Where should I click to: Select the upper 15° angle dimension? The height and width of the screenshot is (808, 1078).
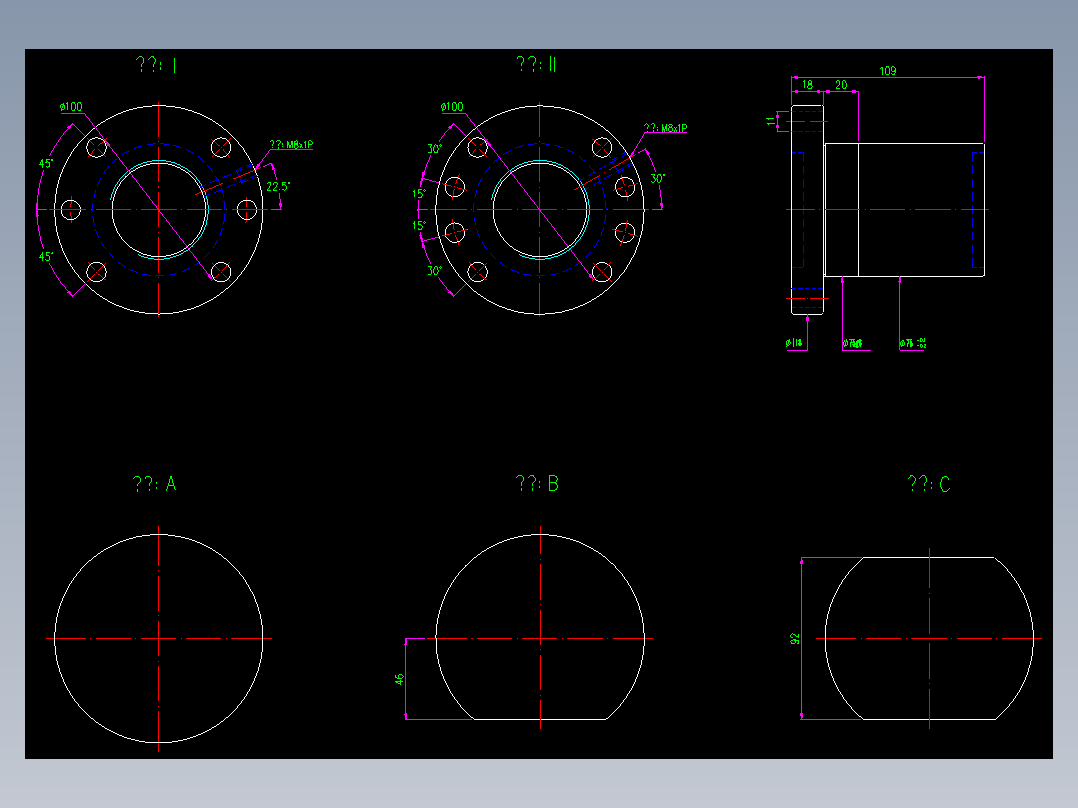pos(419,194)
